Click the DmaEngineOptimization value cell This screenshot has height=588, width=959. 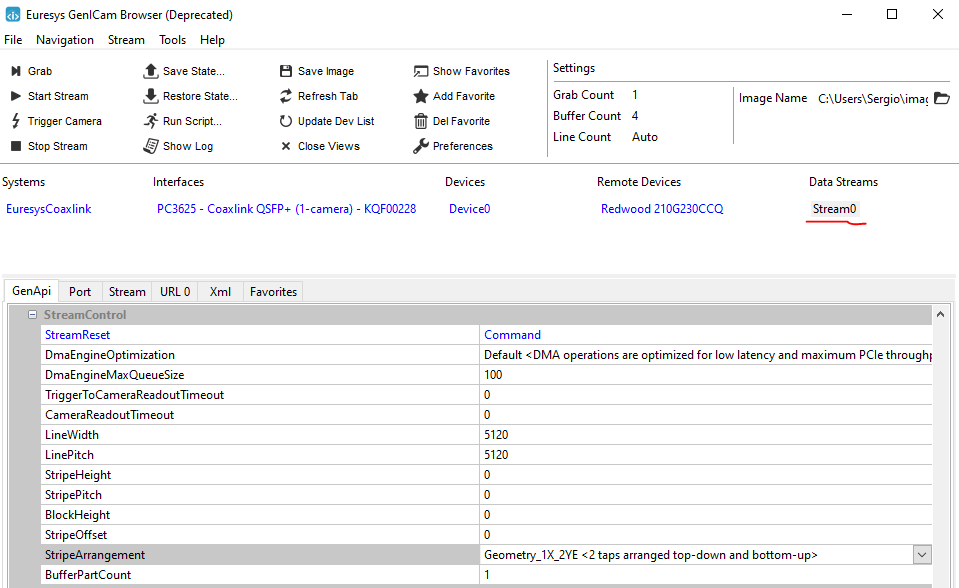tap(706, 355)
